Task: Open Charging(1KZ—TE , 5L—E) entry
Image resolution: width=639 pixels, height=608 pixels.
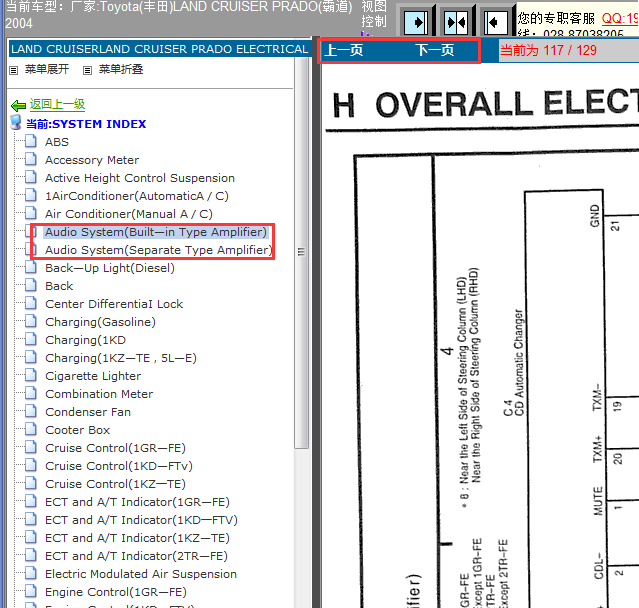Action: click(x=121, y=358)
